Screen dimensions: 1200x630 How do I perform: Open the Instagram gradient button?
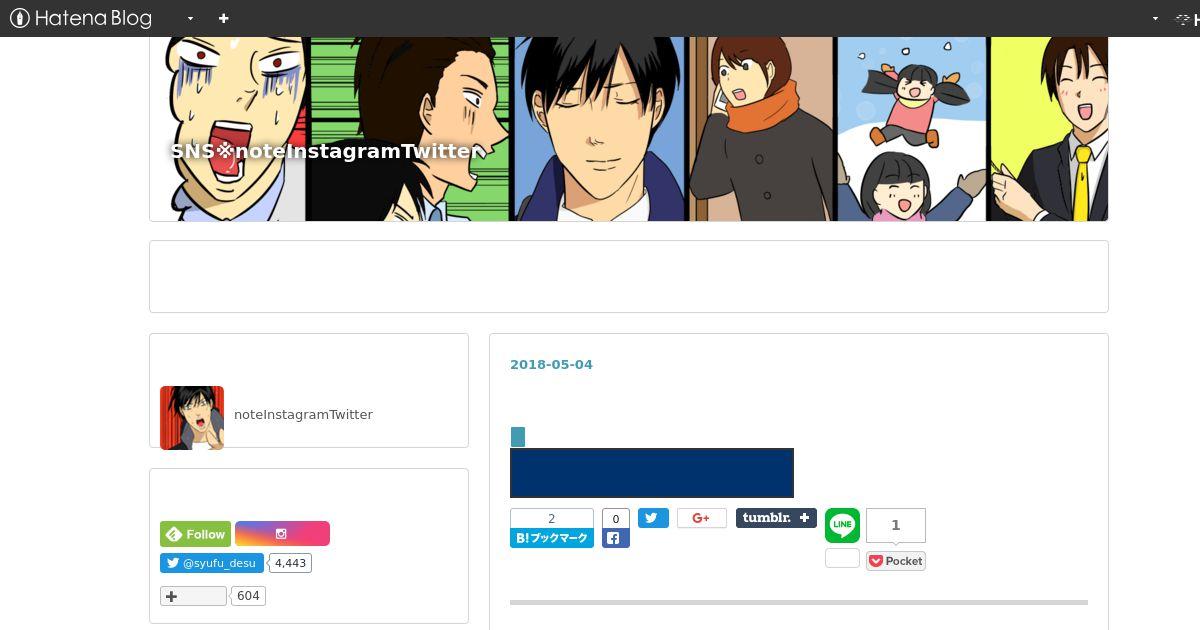282,534
